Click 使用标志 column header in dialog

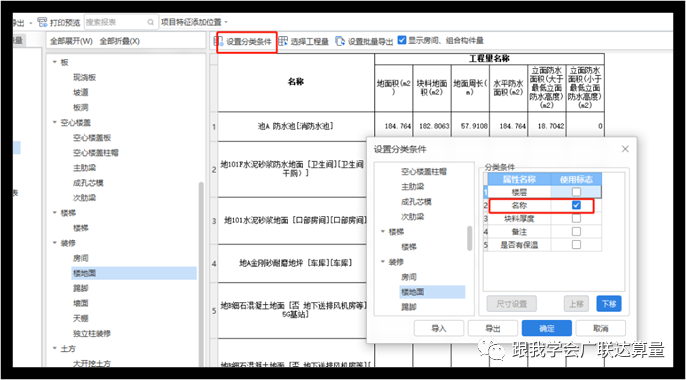click(x=576, y=179)
